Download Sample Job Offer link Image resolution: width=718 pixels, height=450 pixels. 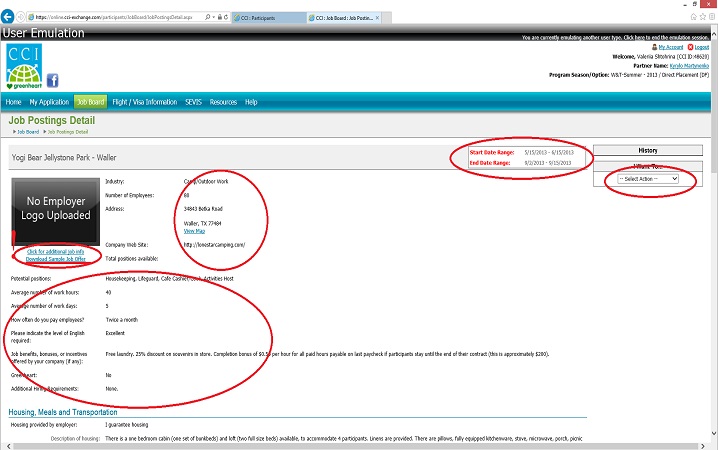55,259
